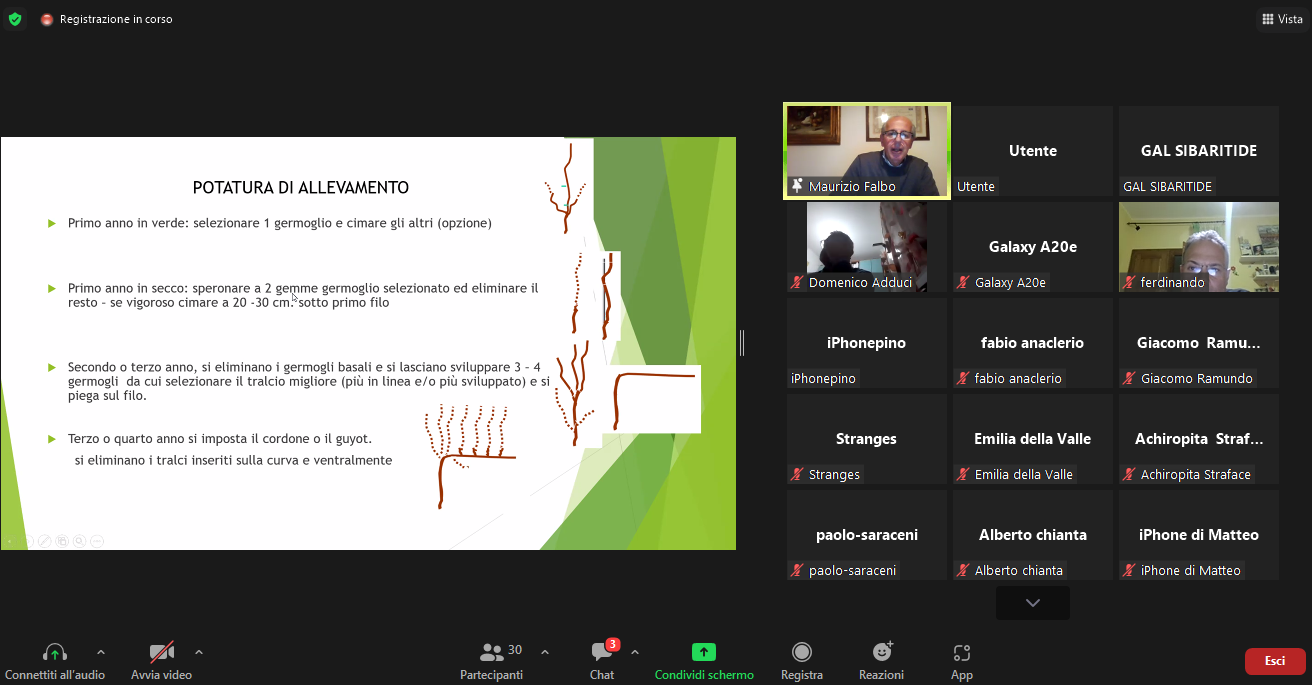Image resolution: width=1312 pixels, height=685 pixels.
Task: Click the panel divider handle beside shared slide
Action: pyautogui.click(x=742, y=343)
